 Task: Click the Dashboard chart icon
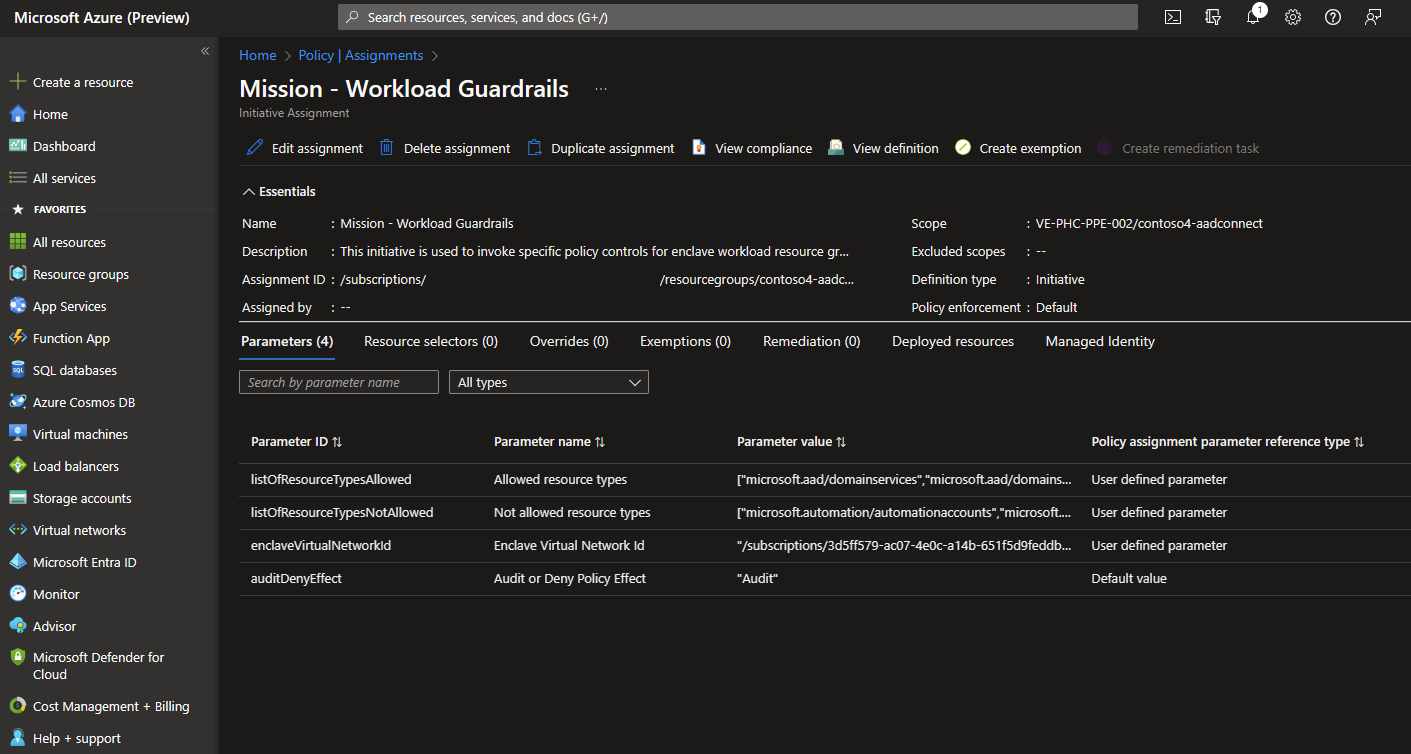pos(17,146)
